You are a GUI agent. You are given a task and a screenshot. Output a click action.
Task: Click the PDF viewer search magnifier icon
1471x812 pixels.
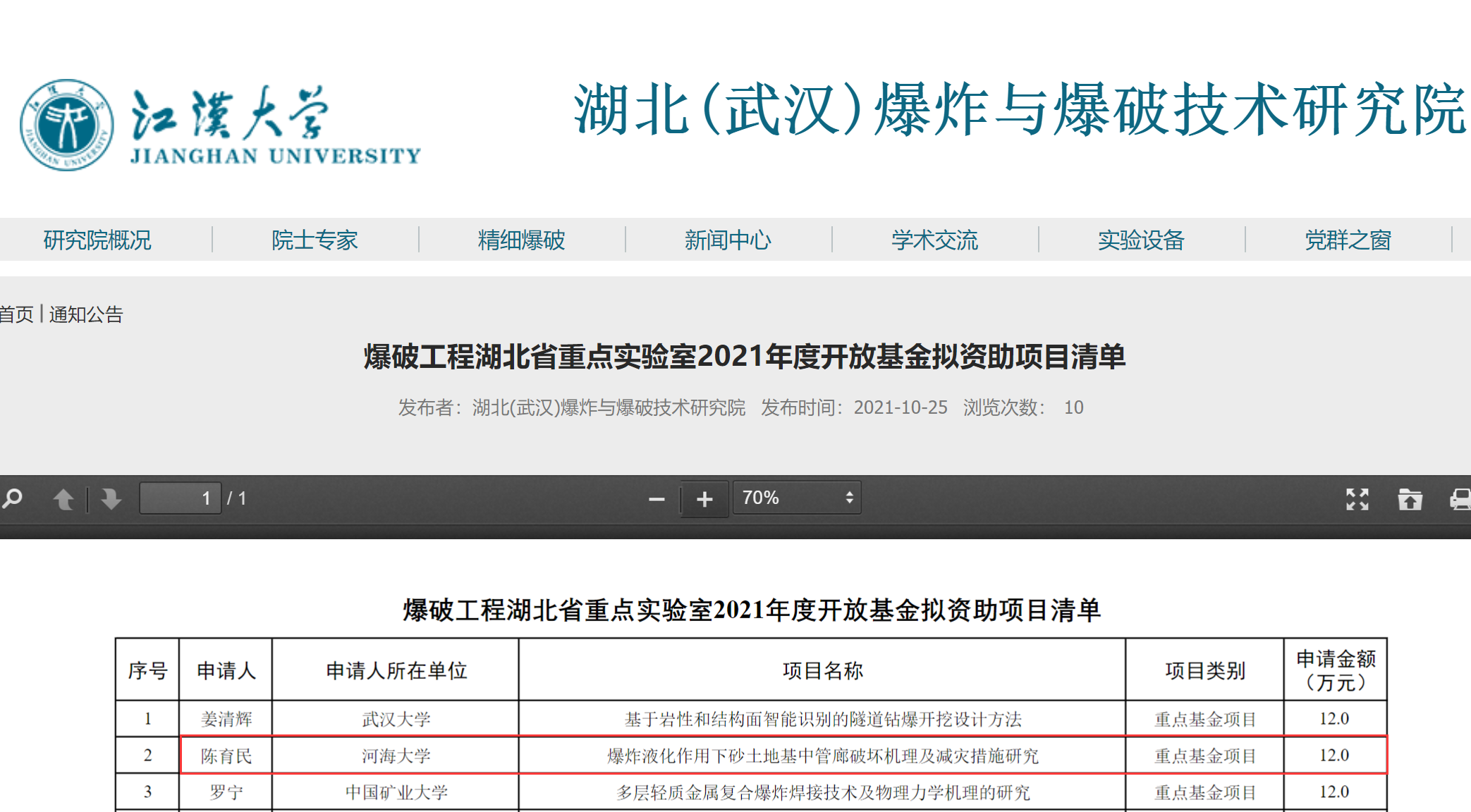pyautogui.click(x=13, y=499)
